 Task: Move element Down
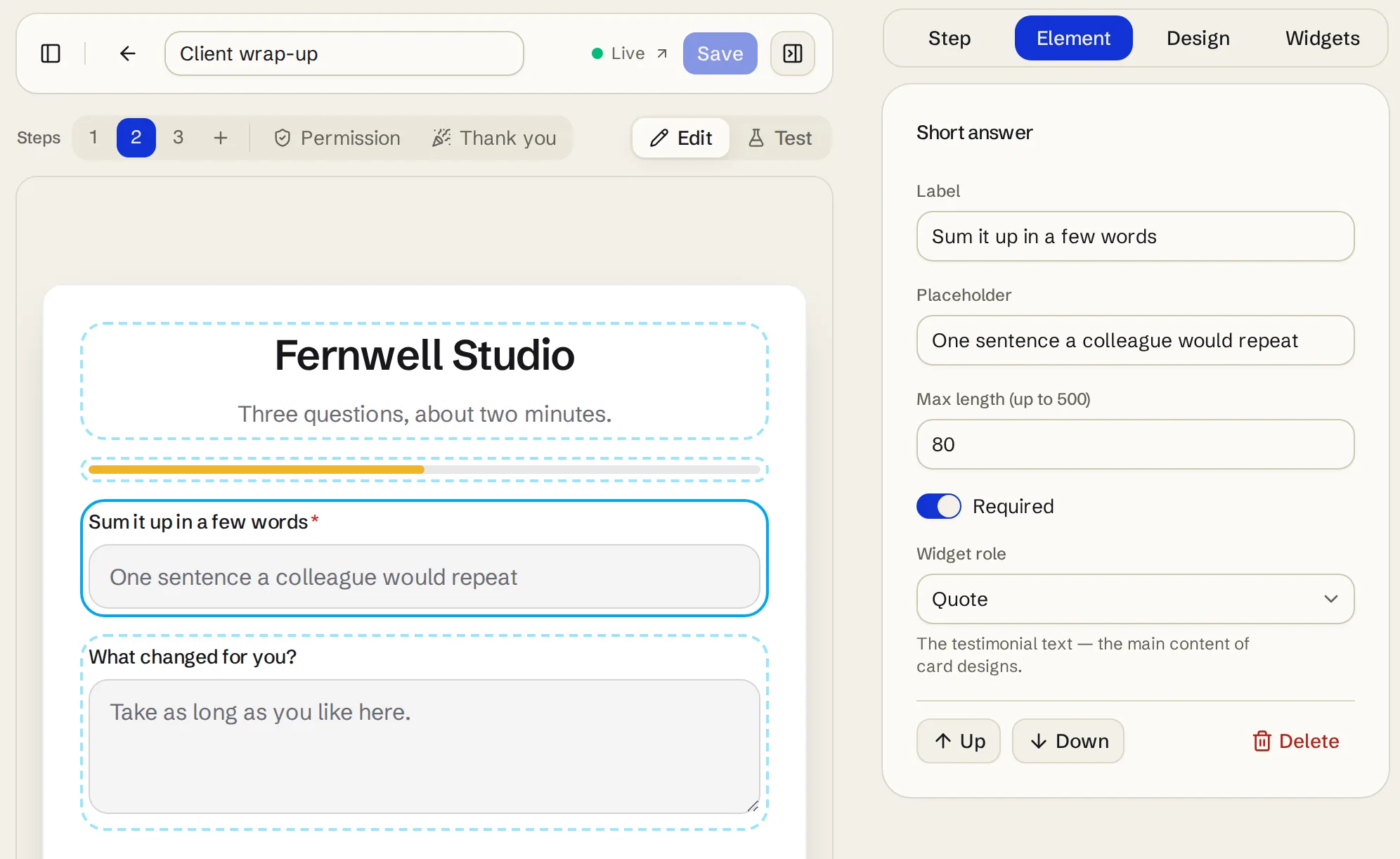pos(1068,741)
